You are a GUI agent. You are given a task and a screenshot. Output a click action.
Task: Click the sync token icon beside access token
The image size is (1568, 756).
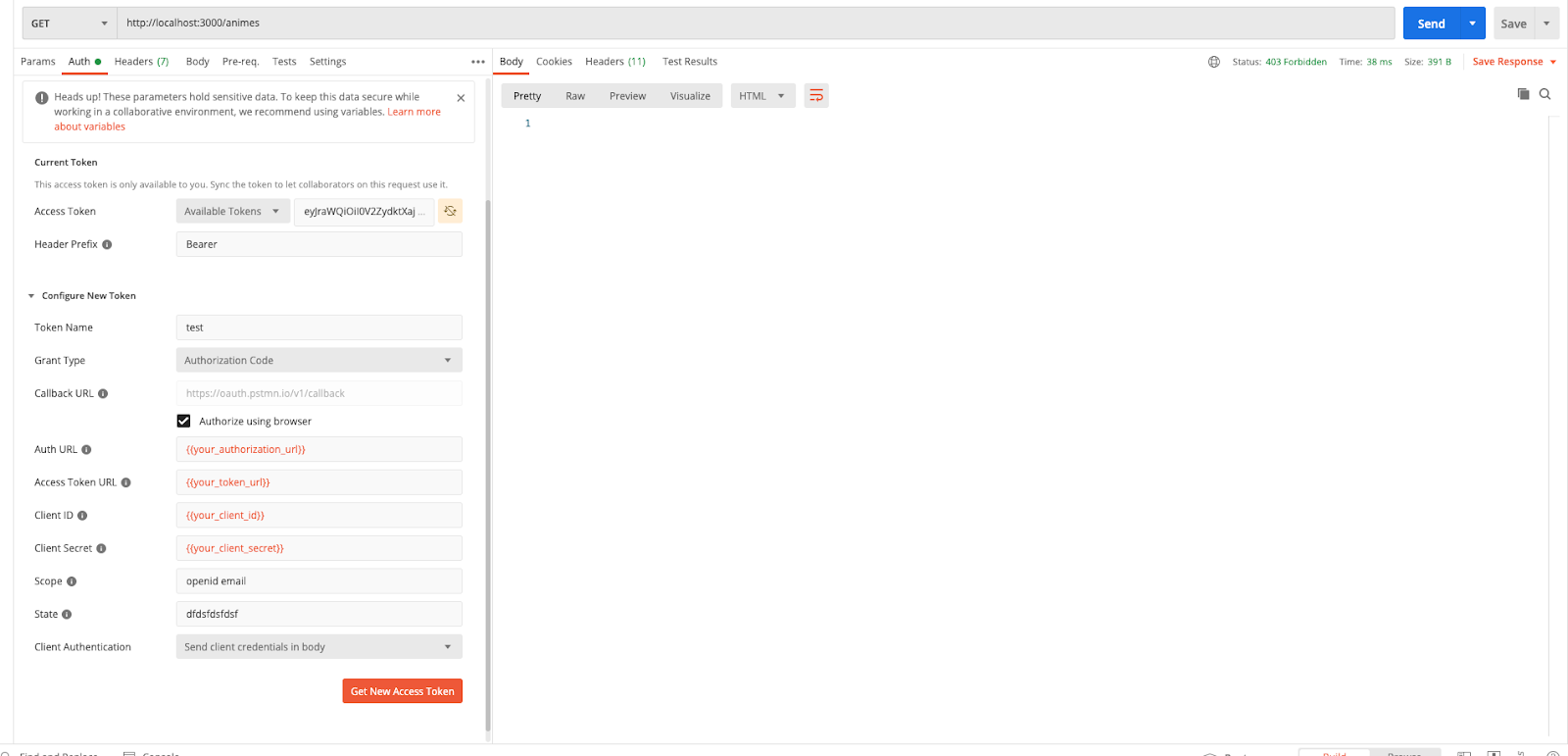click(x=450, y=211)
